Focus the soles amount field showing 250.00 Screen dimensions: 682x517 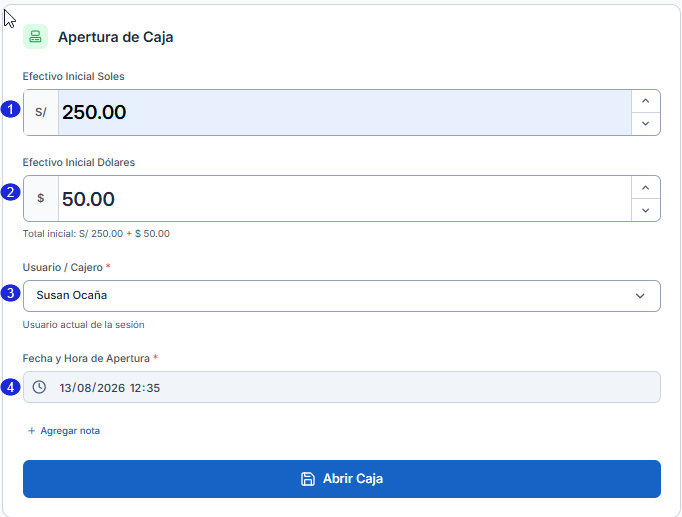pyautogui.click(x=344, y=112)
